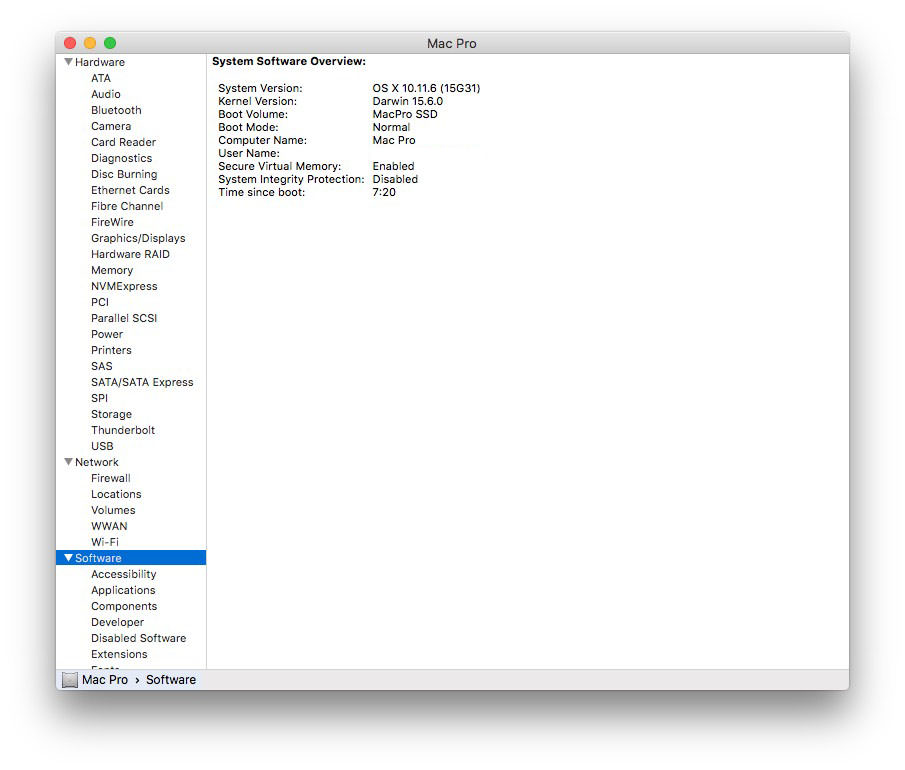Open Volumes under Network

tap(113, 510)
